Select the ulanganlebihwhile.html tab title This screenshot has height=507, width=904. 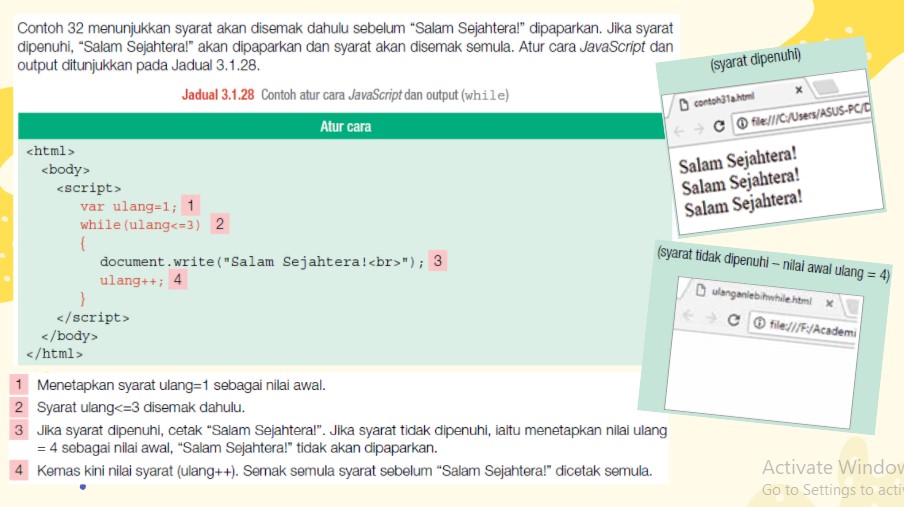point(761,296)
